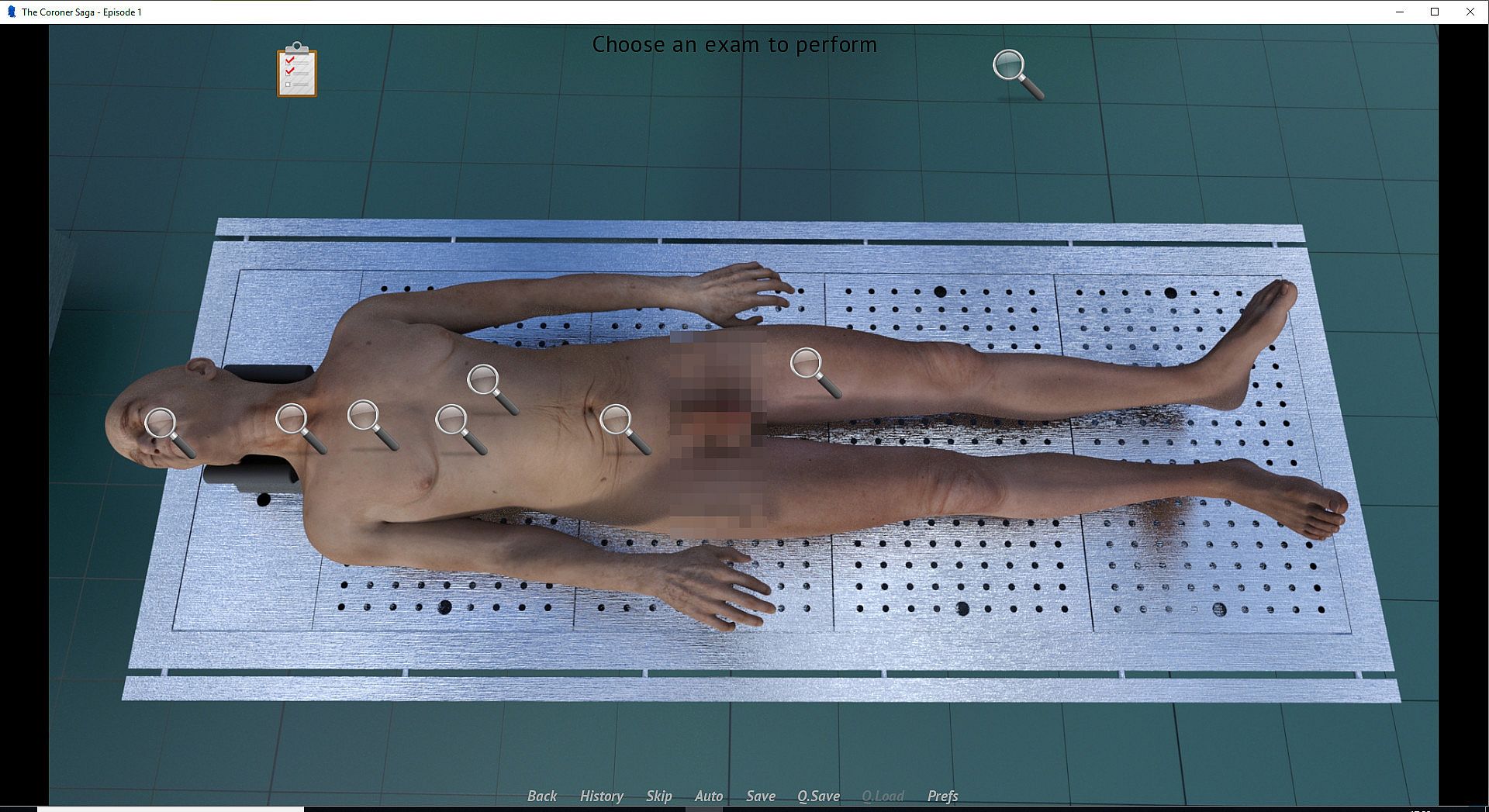Select the magnifier over the mid chest
Screen dimensions: 1489x812
[461, 429]
